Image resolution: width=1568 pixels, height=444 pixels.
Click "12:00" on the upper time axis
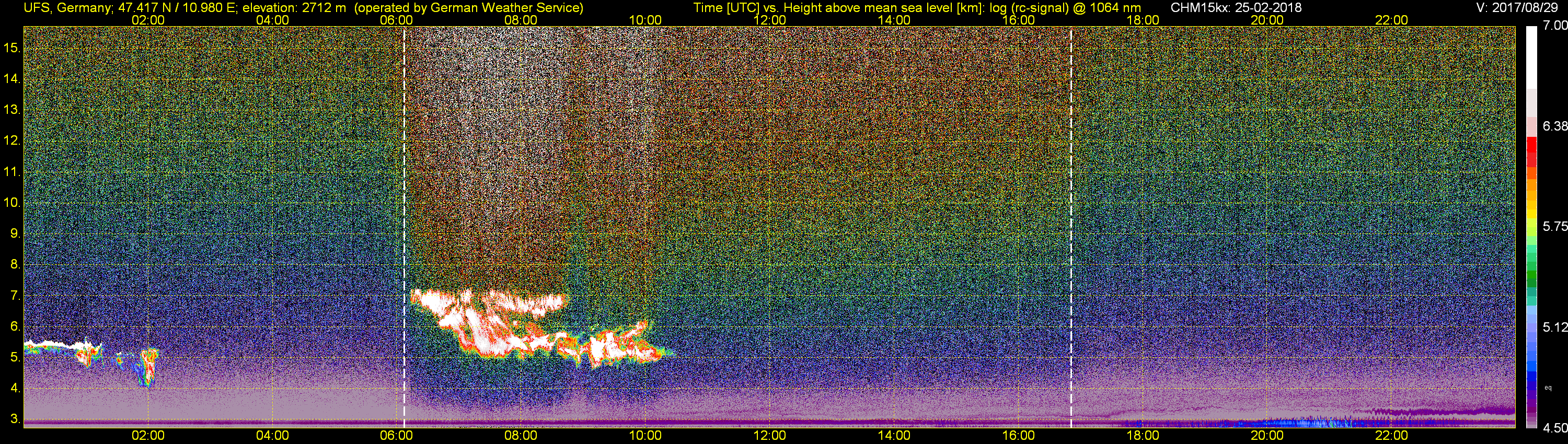(769, 20)
